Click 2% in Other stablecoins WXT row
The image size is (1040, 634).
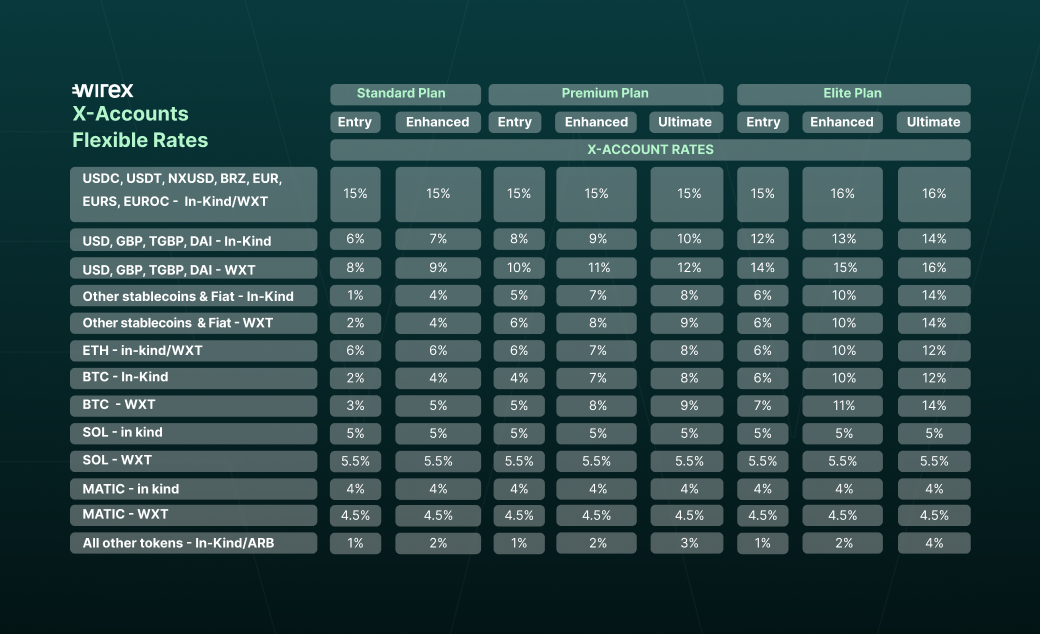356,323
